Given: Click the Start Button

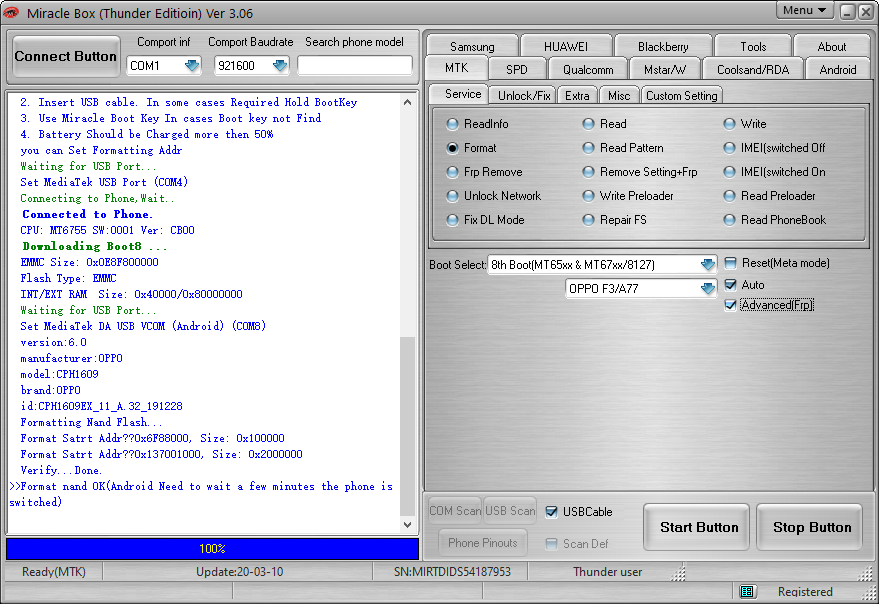Looking at the screenshot, I should [x=698, y=527].
